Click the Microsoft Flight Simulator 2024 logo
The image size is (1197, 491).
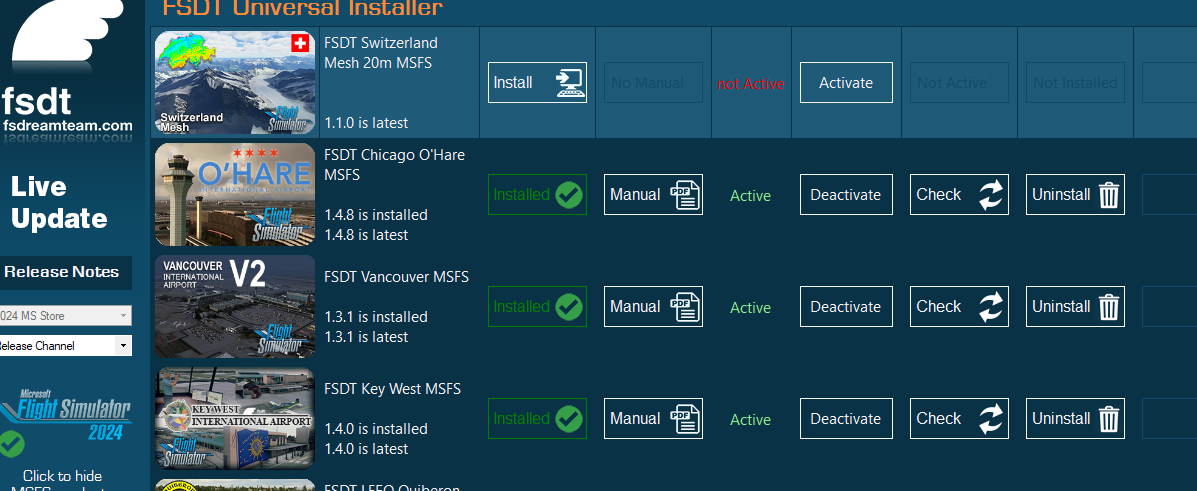[68, 410]
